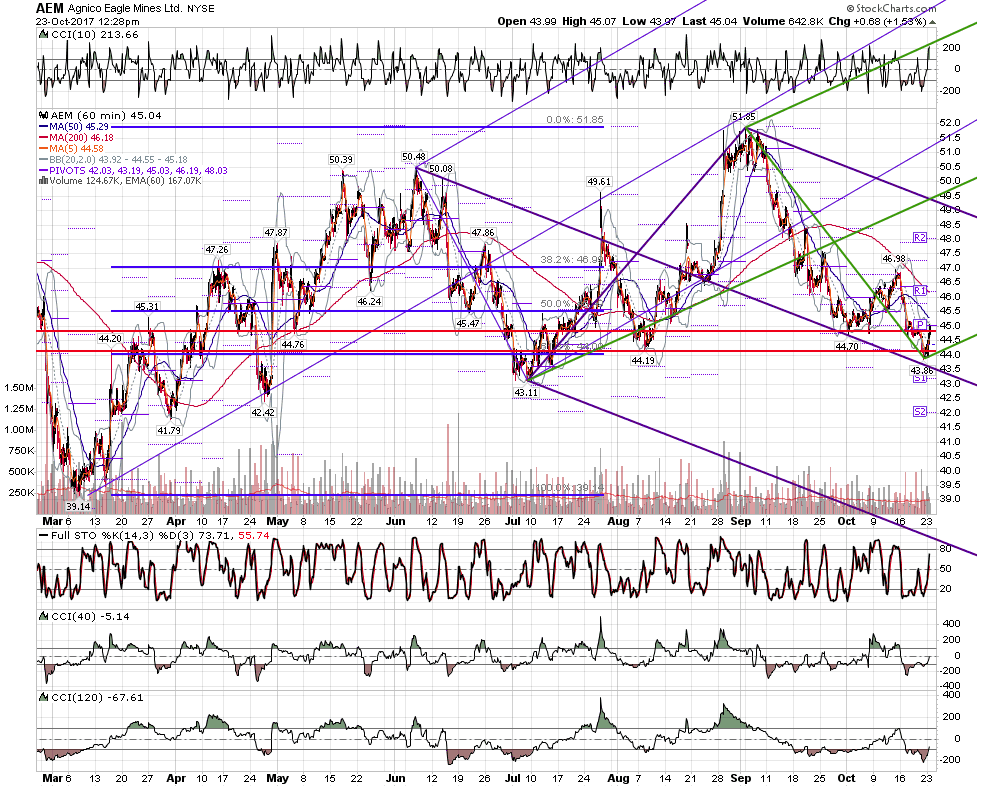
Task: Click the 46.24 price low label
Action: point(369,302)
